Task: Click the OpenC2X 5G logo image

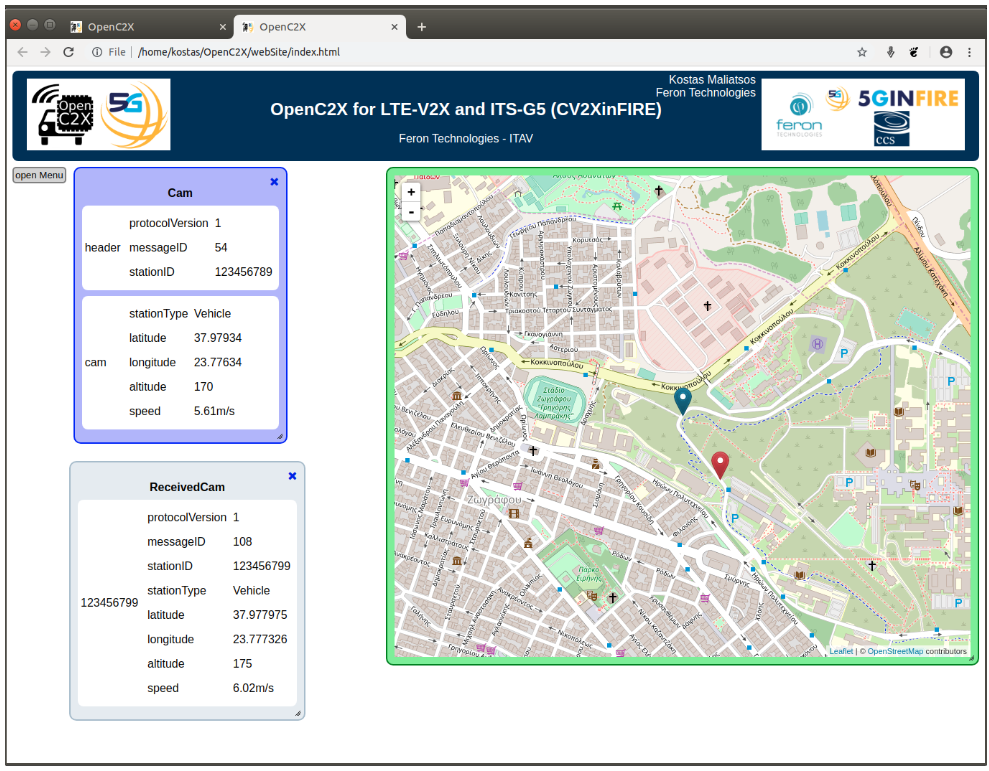Action: click(99, 115)
